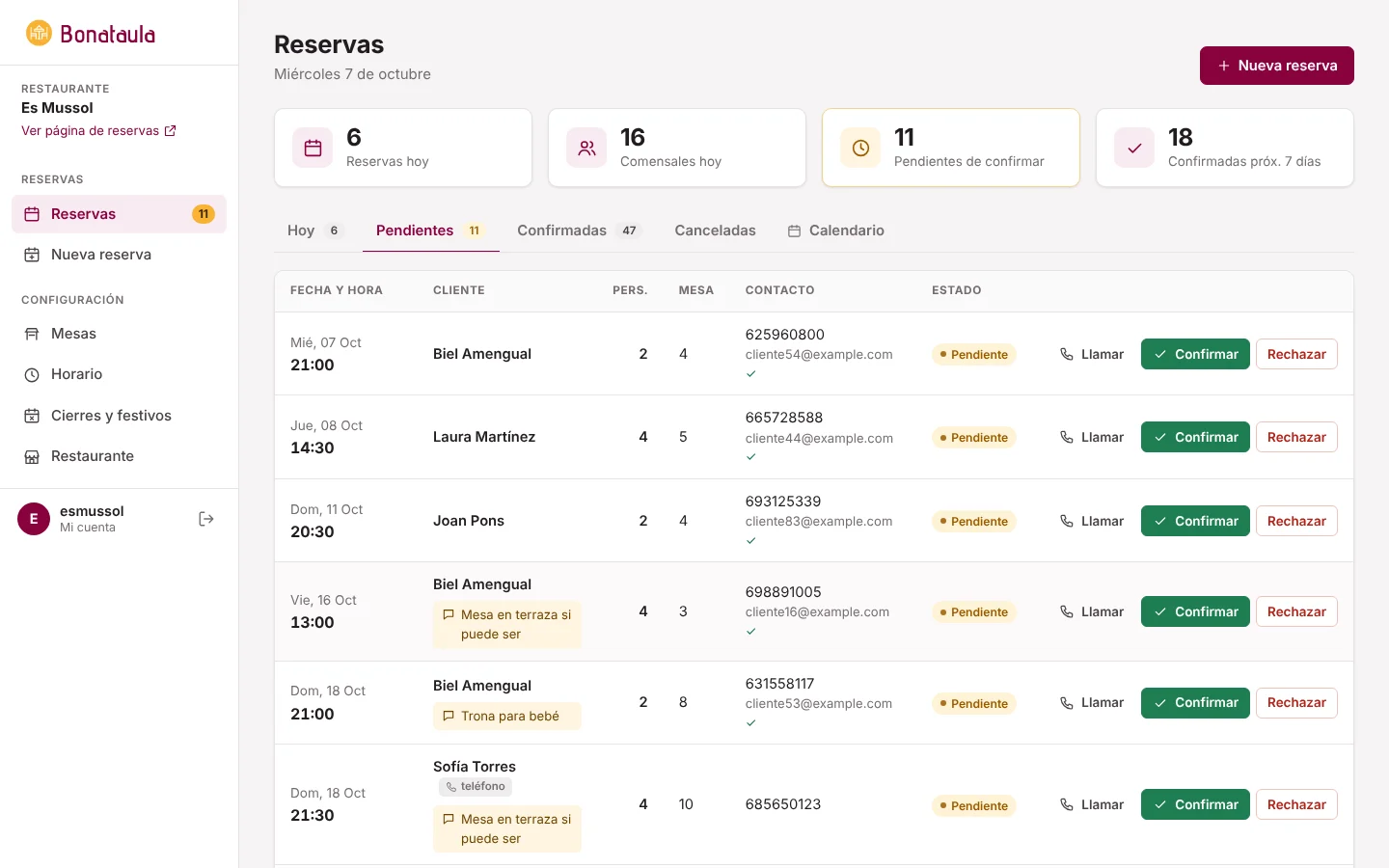
Task: Reject Biel Amengual's 16 Oct 13:00 reservation
Action: point(1296,611)
